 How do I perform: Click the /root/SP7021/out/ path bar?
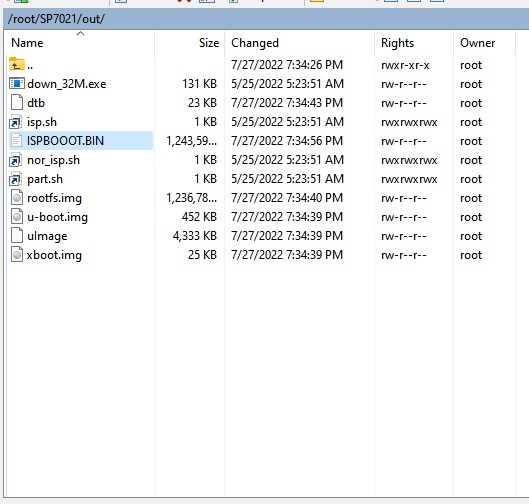click(266, 19)
